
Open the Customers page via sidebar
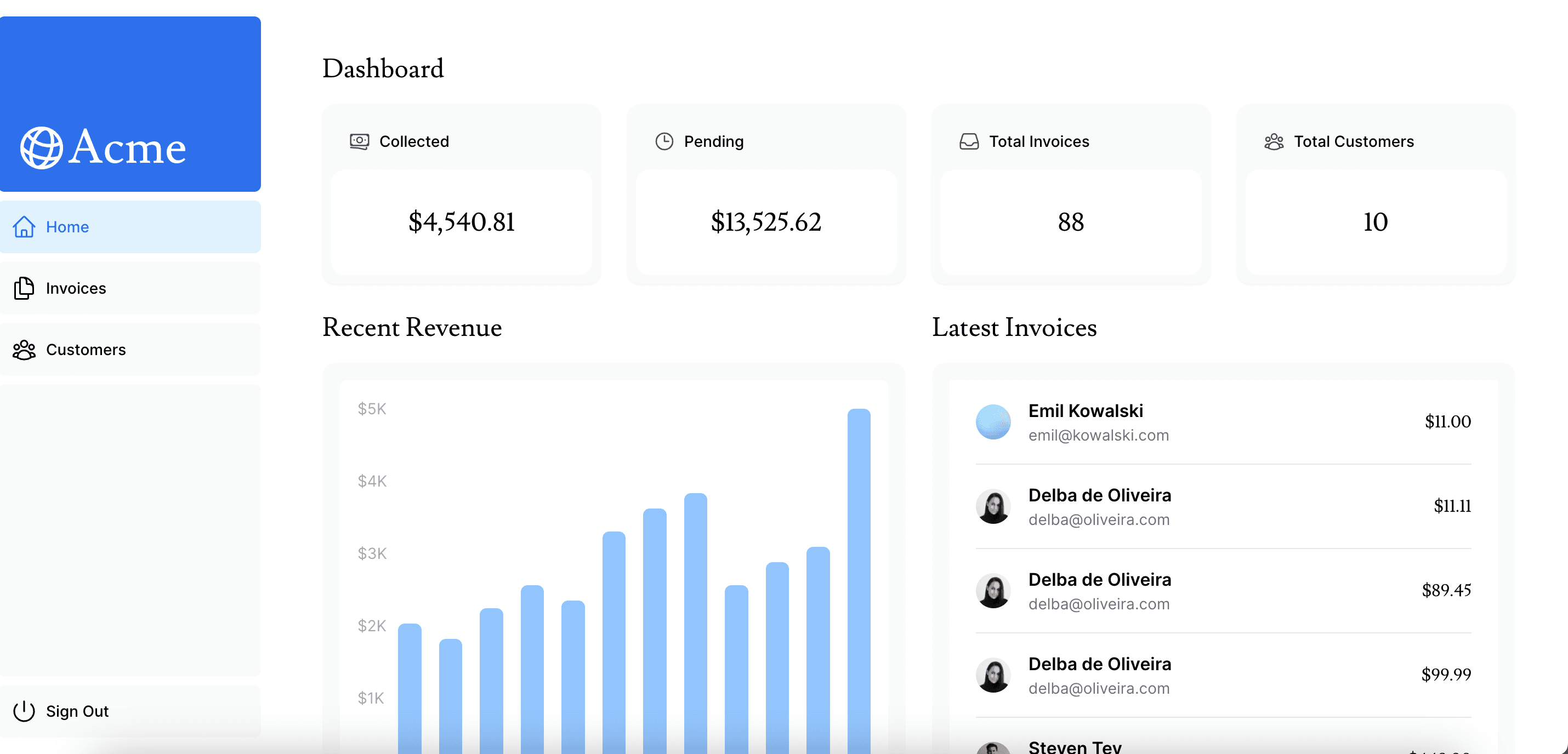pyautogui.click(x=86, y=350)
